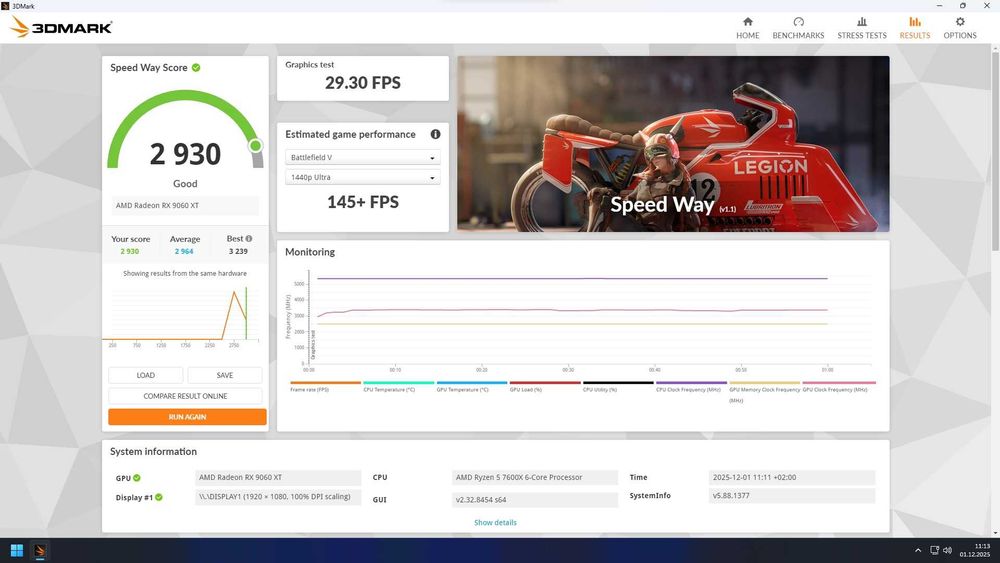This screenshot has width=1000, height=563.
Task: Click info icon next to Best score
Action: [x=249, y=238]
